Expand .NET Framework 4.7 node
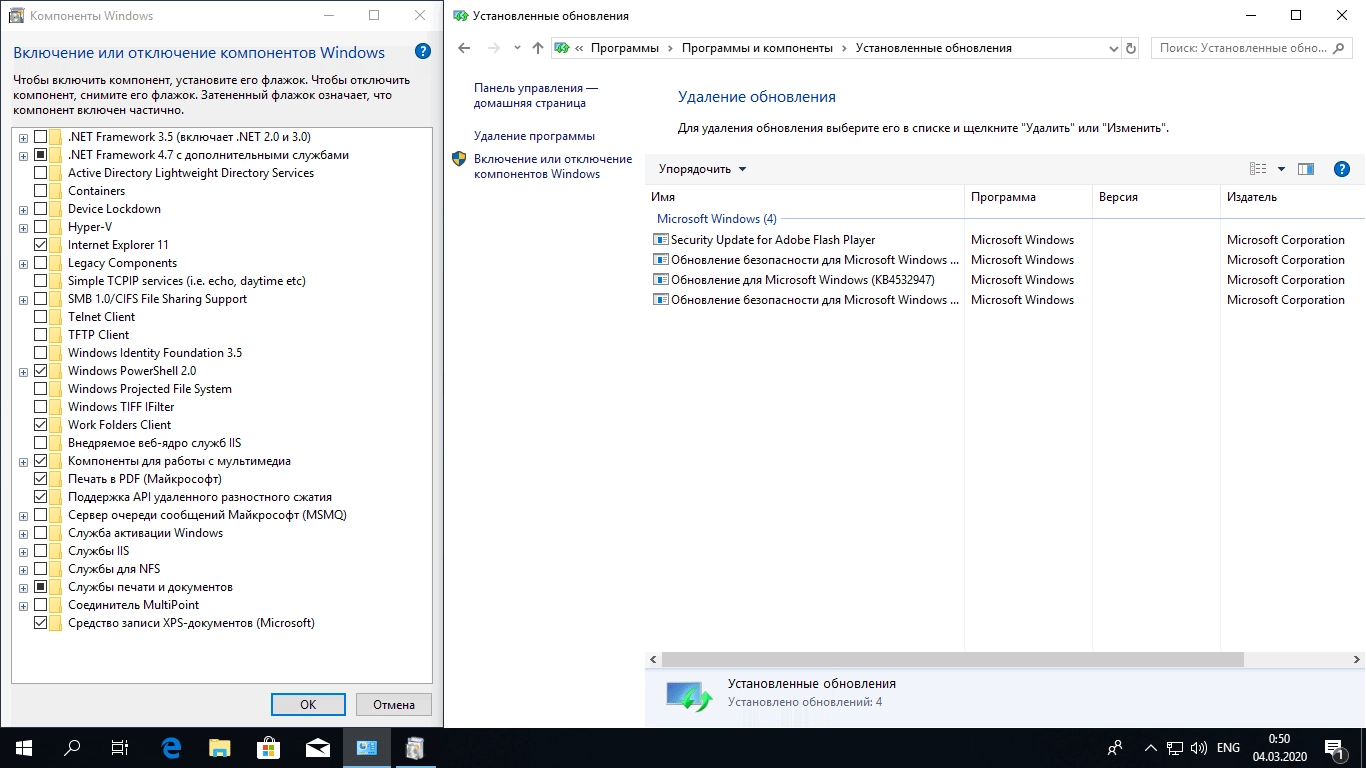The height and width of the screenshot is (768, 1366). [x=23, y=155]
